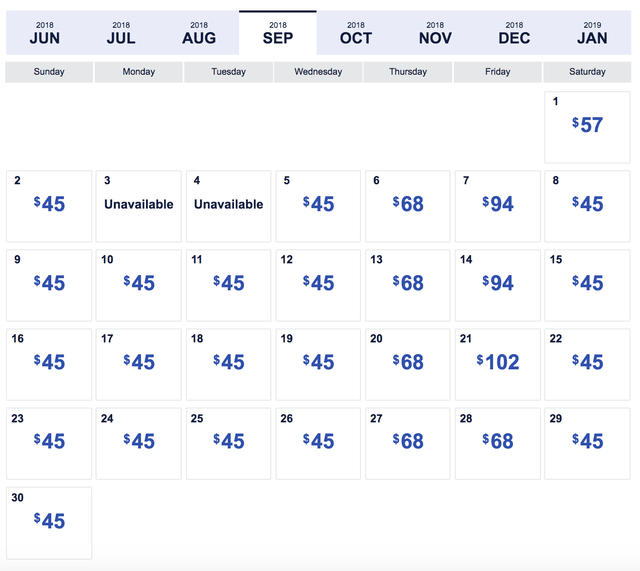Screen dimensions: 640x571
Task: Pick September 6 priced at $68
Action: [408, 205]
